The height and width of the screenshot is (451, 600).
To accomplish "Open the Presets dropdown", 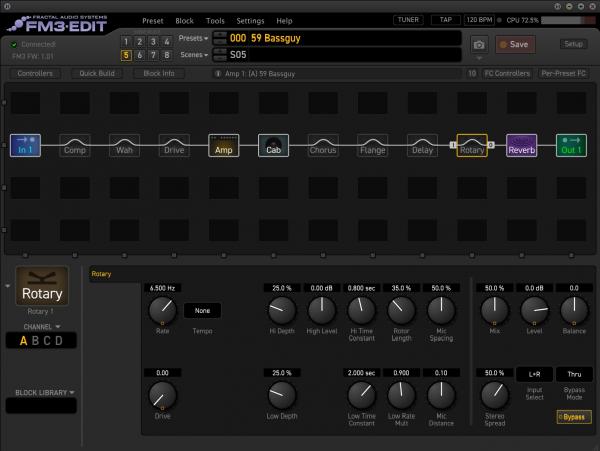I will (x=193, y=38).
